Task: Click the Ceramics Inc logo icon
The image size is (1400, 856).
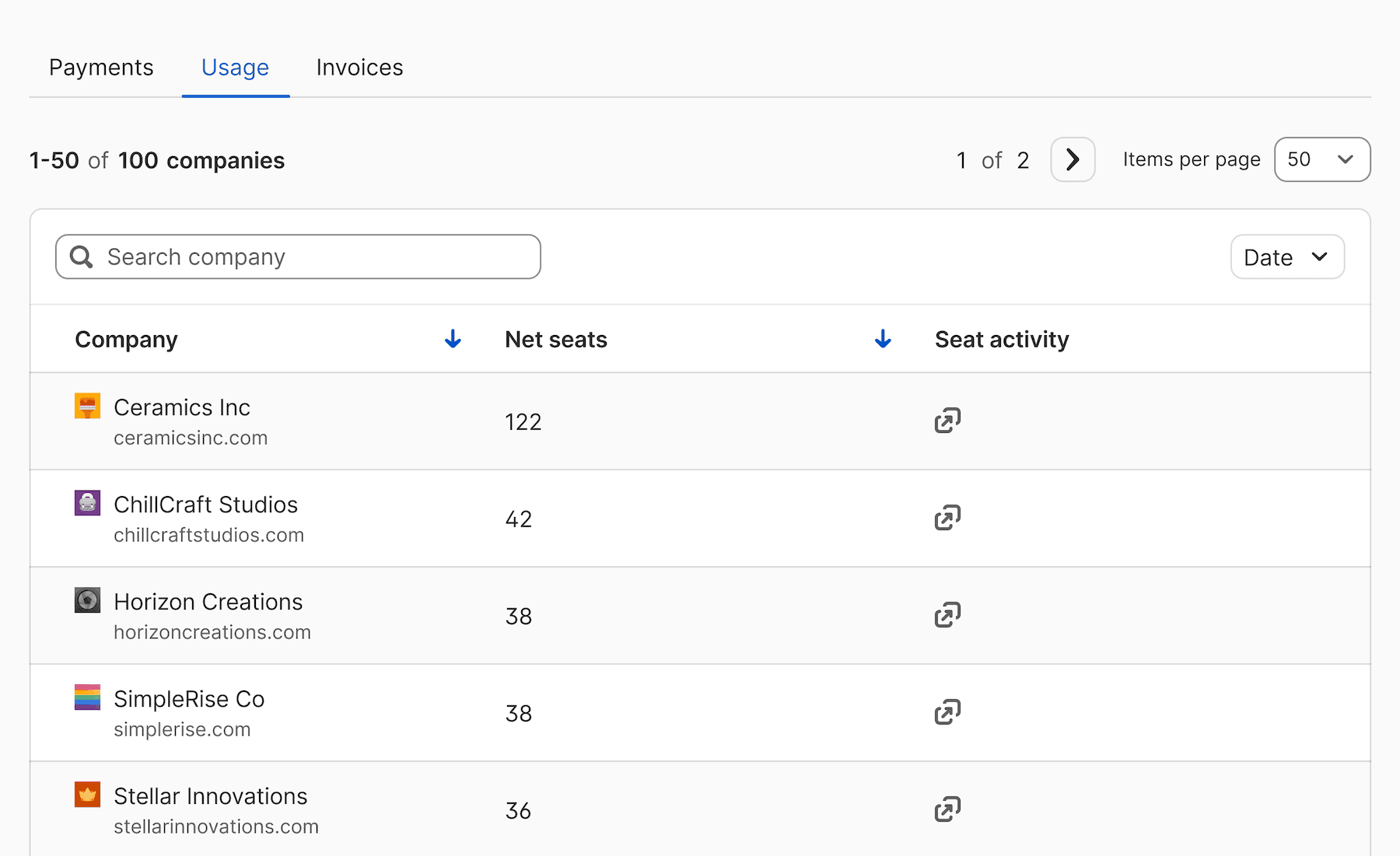Action: pos(87,406)
